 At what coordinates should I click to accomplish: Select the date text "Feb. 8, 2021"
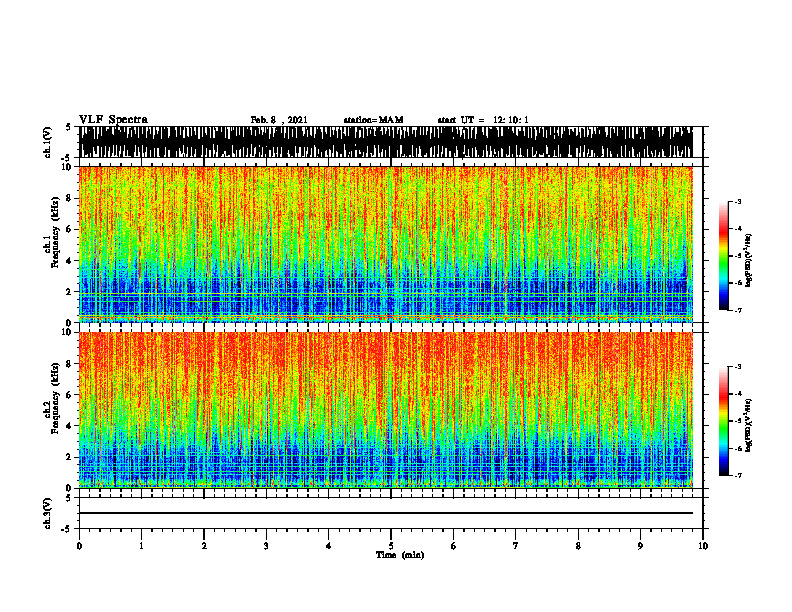(x=279, y=120)
